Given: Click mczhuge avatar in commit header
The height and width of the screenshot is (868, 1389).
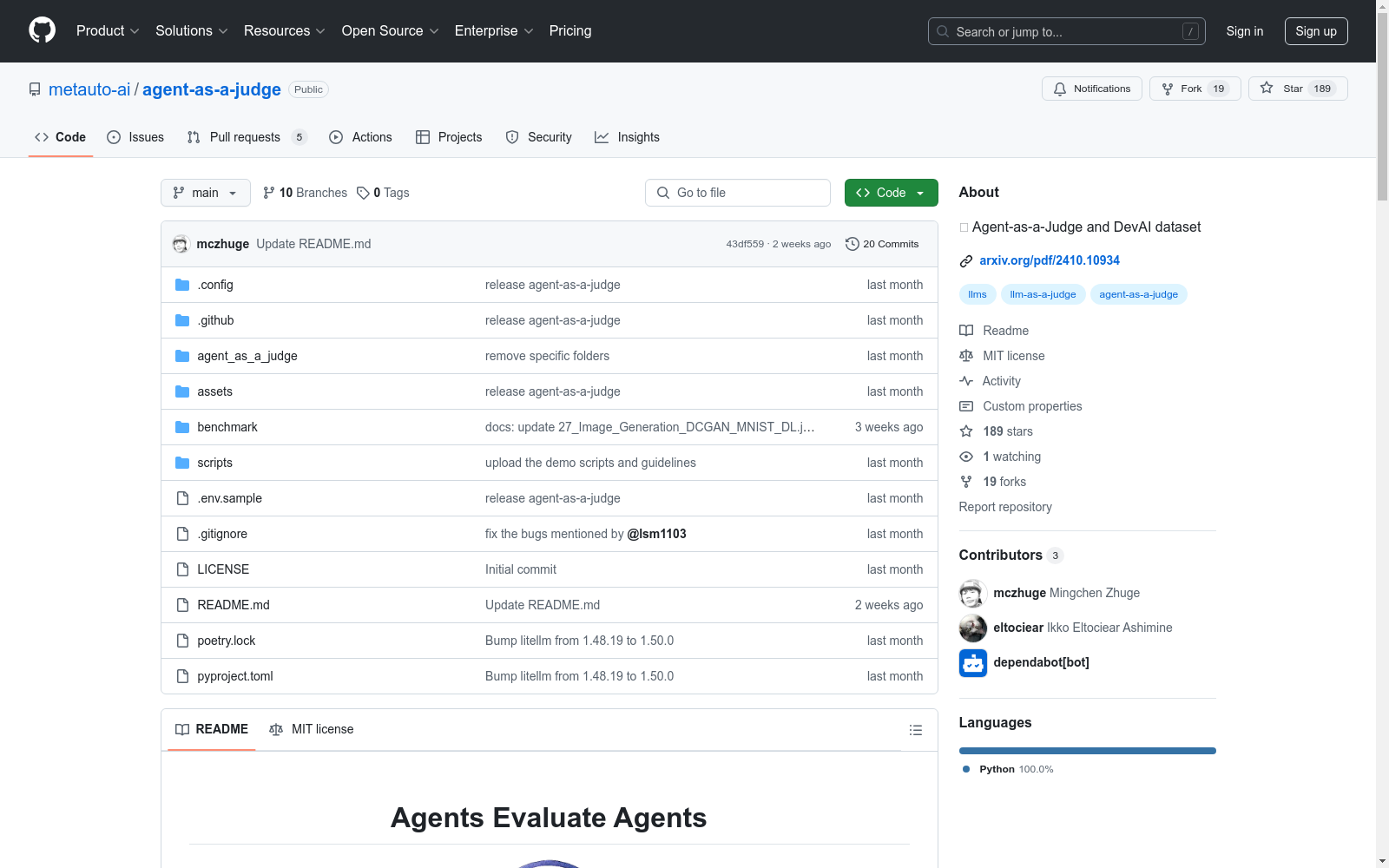Looking at the screenshot, I should pos(181,244).
